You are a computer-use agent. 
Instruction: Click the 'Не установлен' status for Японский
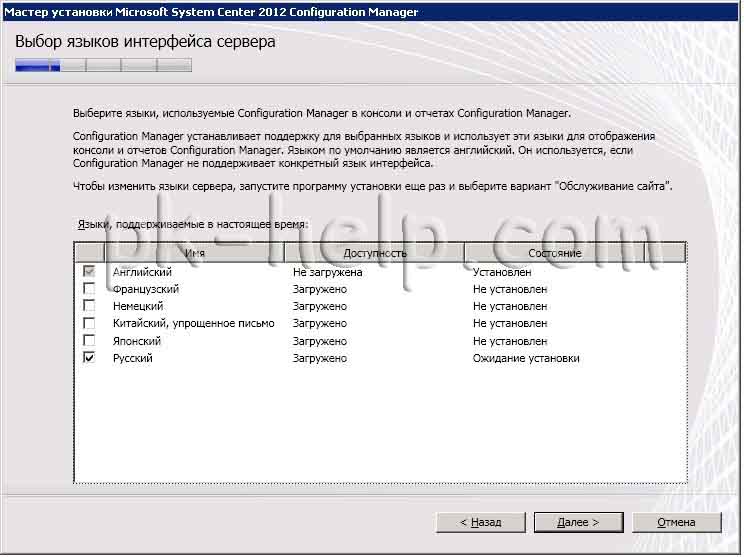(510, 341)
